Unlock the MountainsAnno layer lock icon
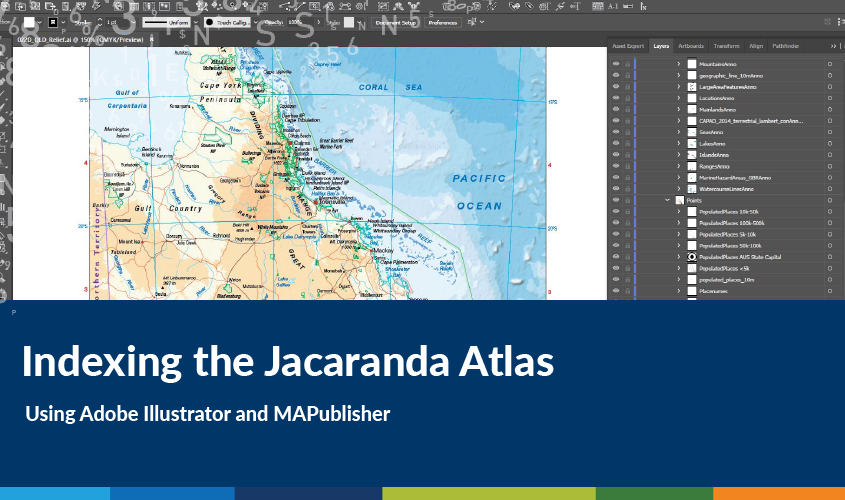 (x=627, y=64)
